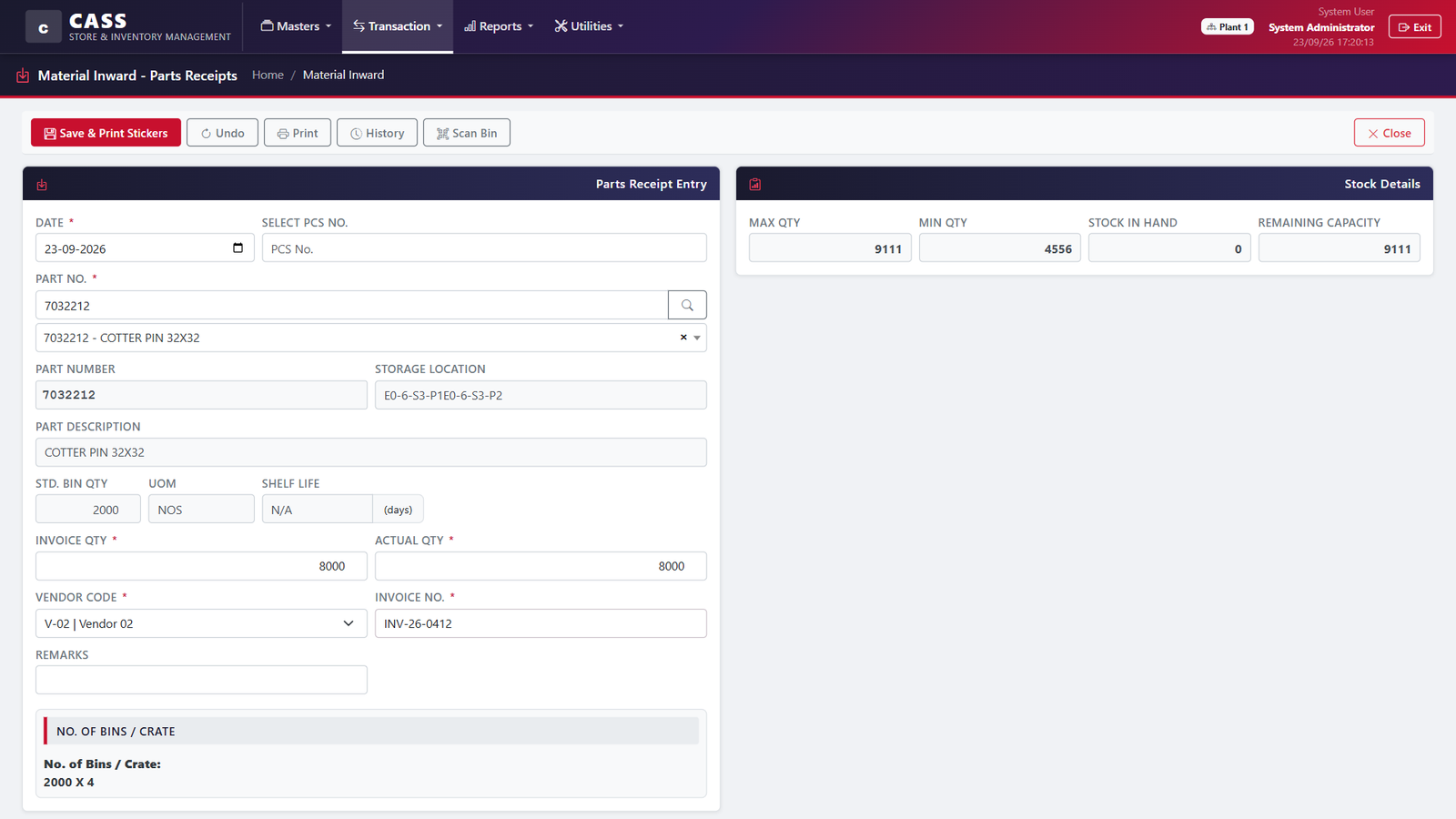Click the Material Inward breadcrumb
This screenshot has width=1456, height=819.
[343, 75]
